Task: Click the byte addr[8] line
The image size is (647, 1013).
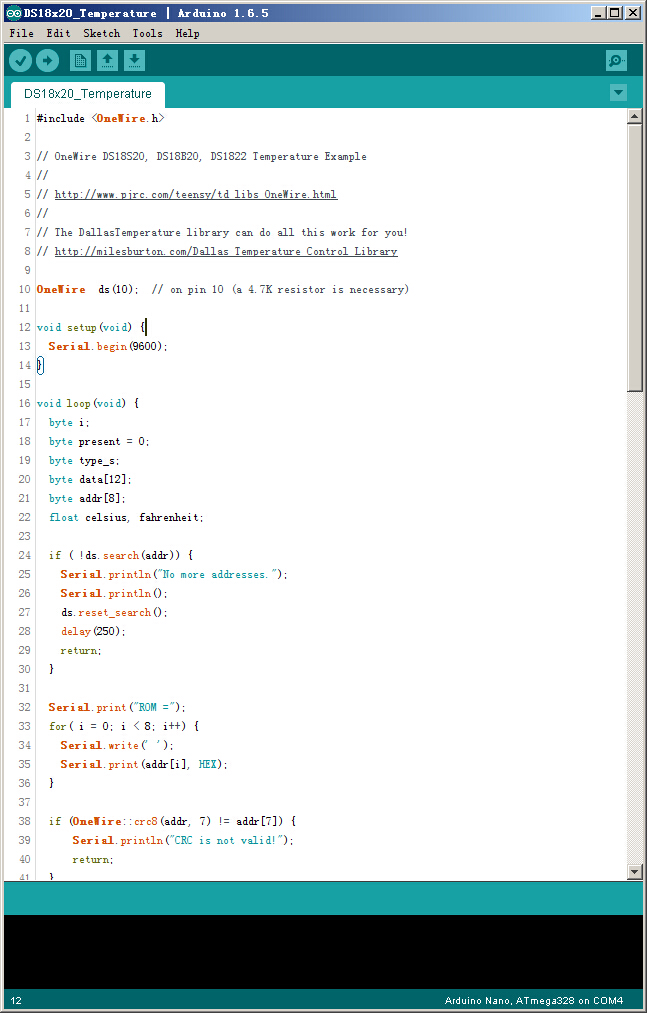Action: [87, 498]
